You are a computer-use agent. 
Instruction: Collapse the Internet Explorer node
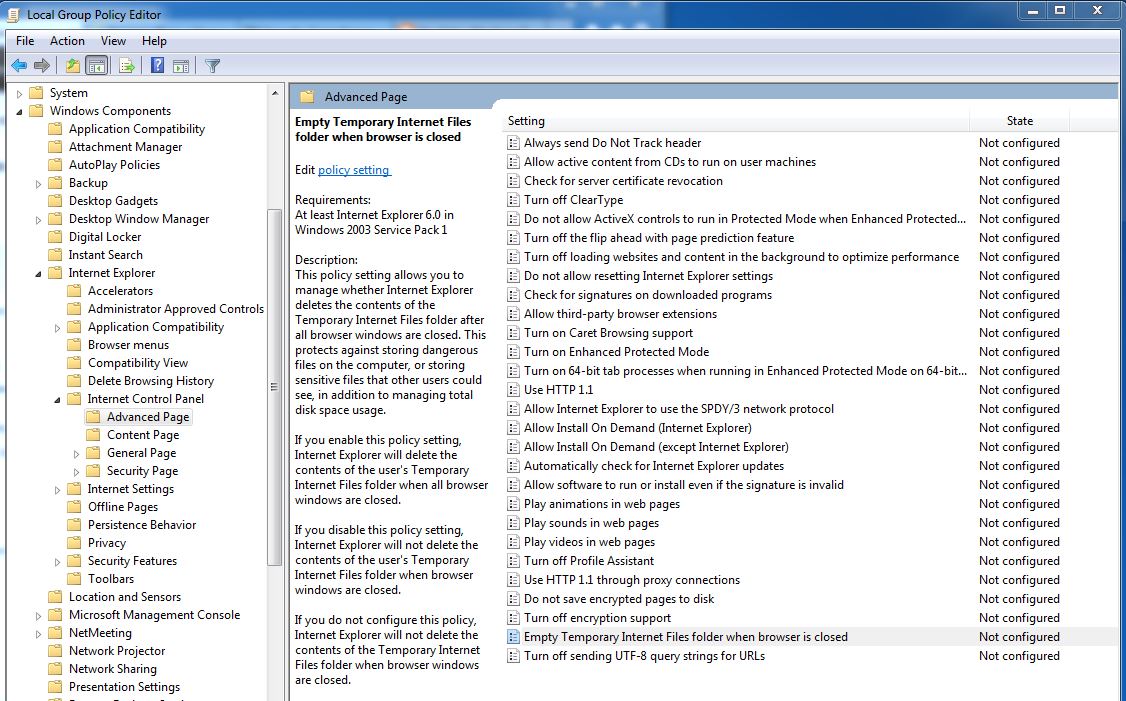38,274
